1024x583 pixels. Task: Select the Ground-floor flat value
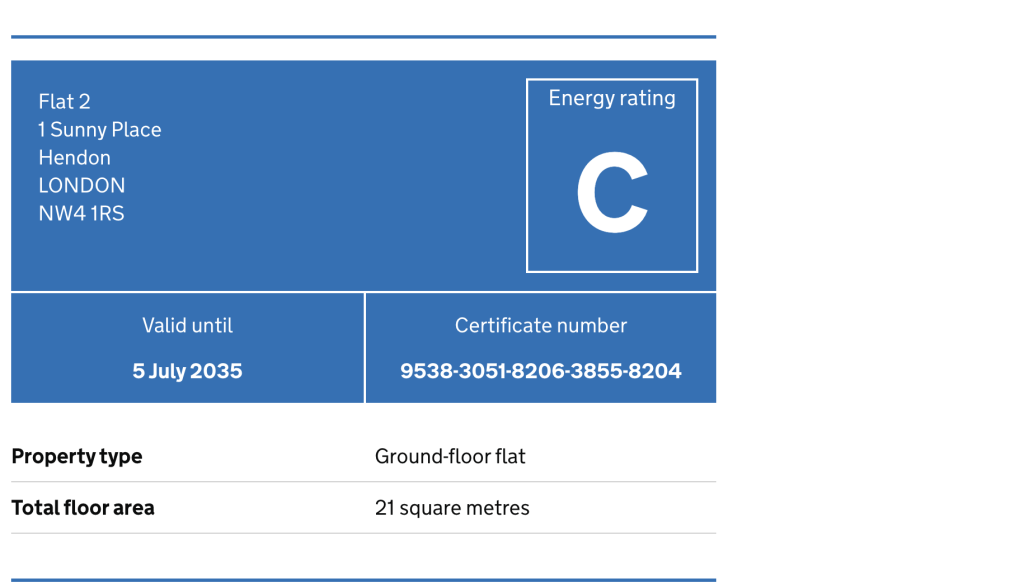[450, 456]
